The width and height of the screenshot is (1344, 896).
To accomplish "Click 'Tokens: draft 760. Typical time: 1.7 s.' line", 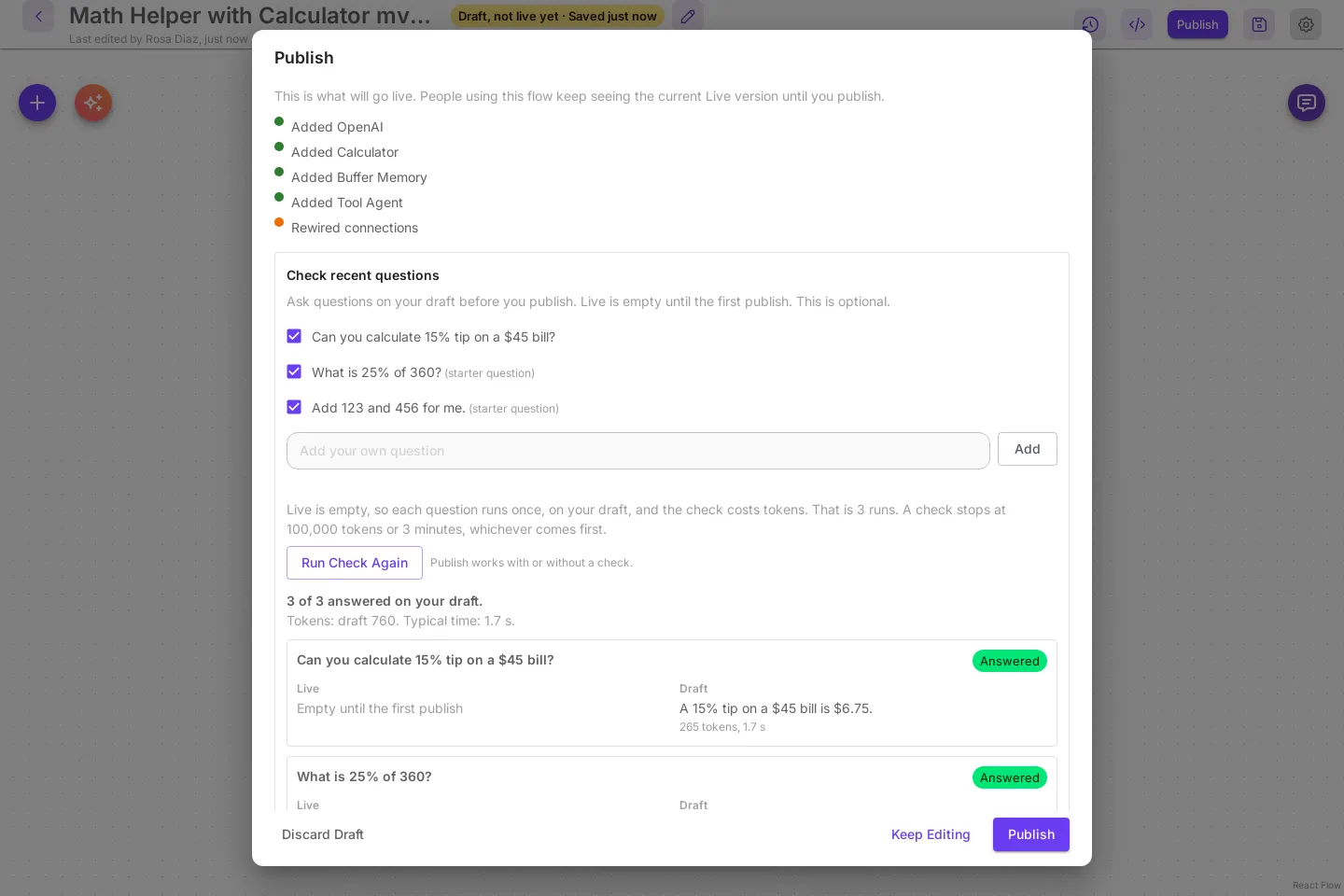I will coord(400,621).
